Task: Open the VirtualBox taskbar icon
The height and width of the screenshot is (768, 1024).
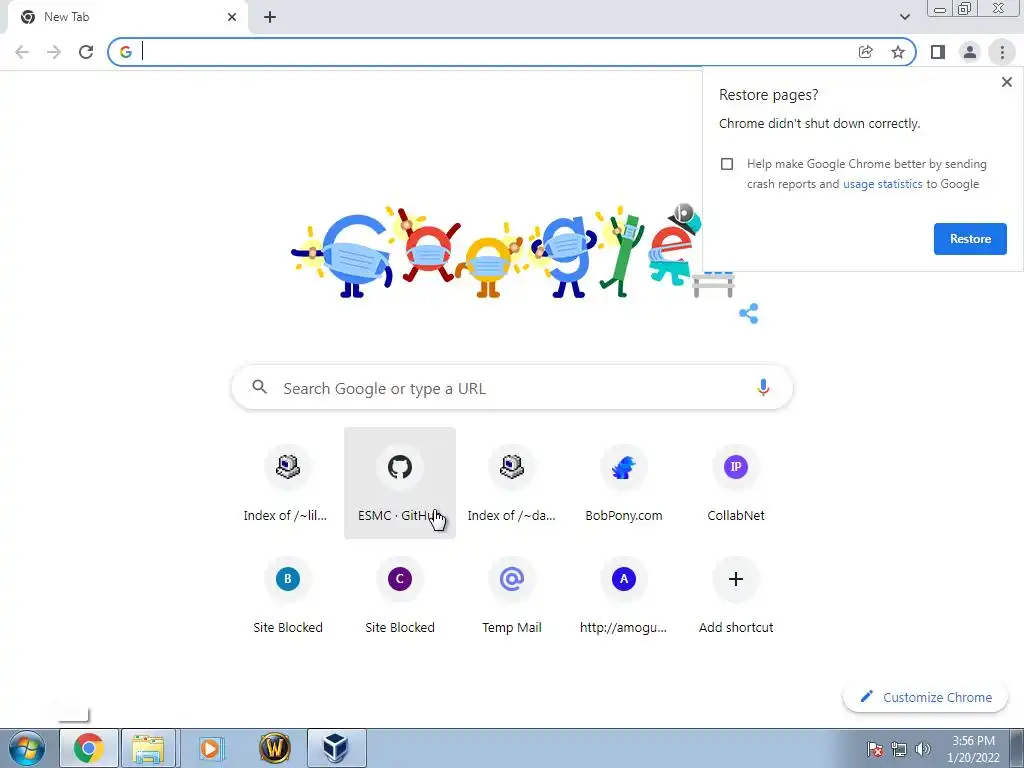Action: [336, 748]
